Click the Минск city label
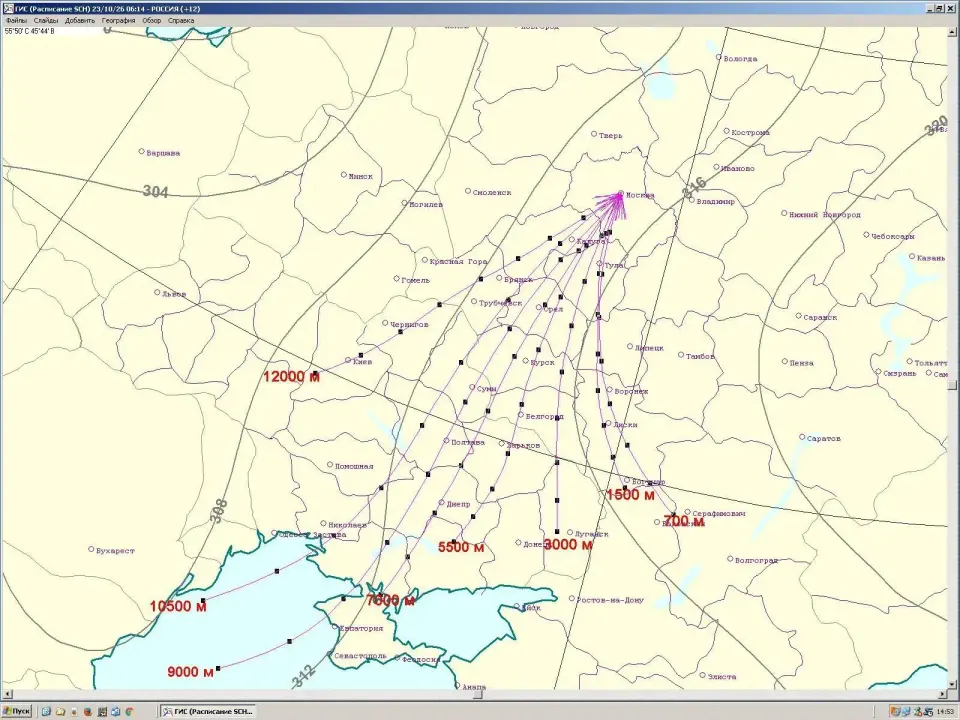960x720 pixels. [x=361, y=176]
